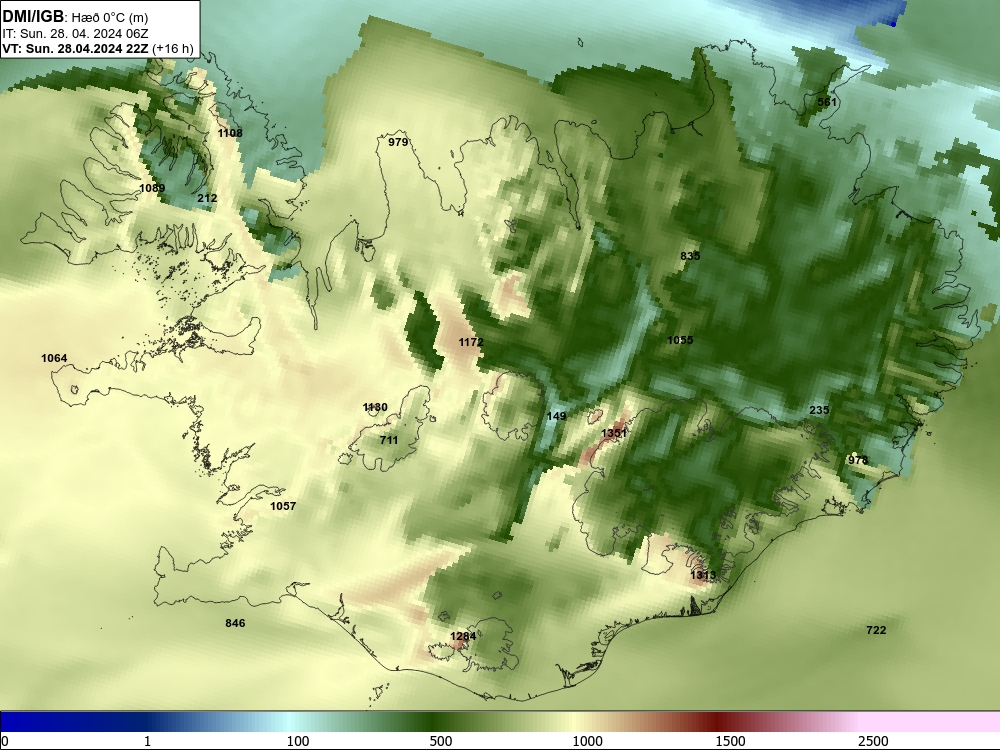The image size is (1000, 750).
Task: Click the map value 149
Action: click(557, 416)
